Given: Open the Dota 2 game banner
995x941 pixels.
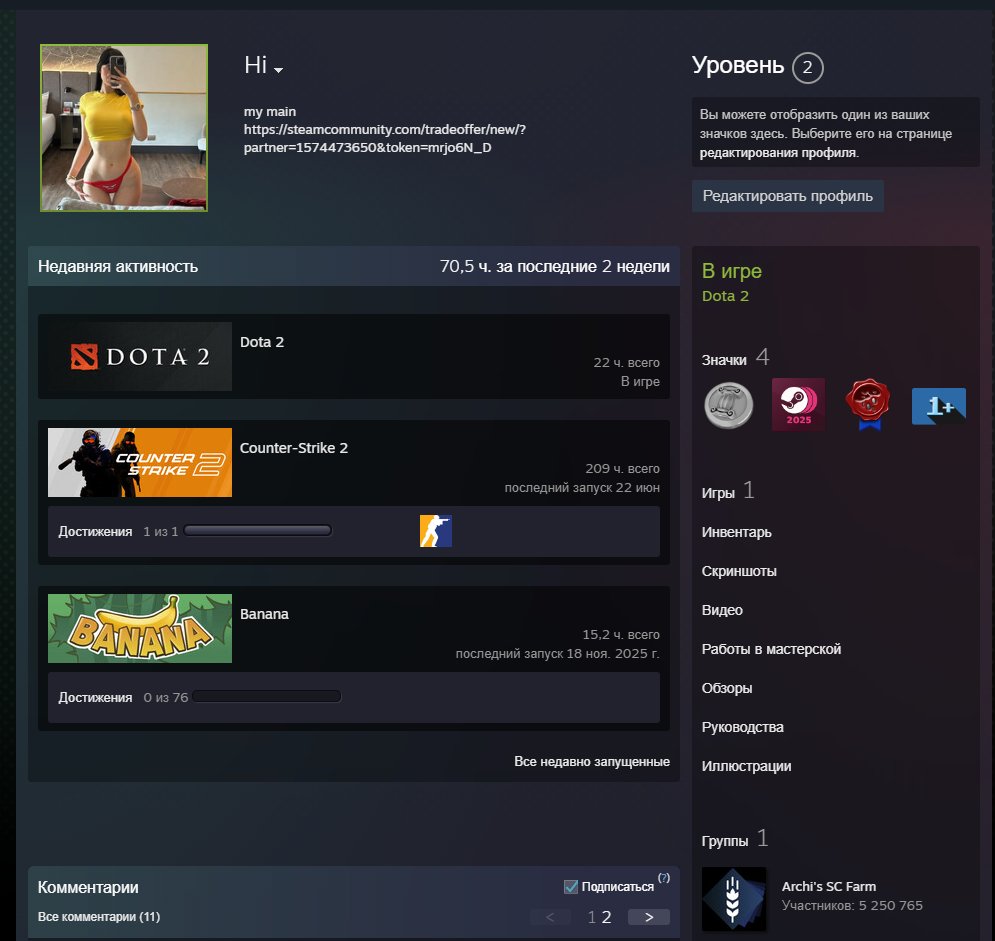Looking at the screenshot, I should pyautogui.click(x=140, y=357).
